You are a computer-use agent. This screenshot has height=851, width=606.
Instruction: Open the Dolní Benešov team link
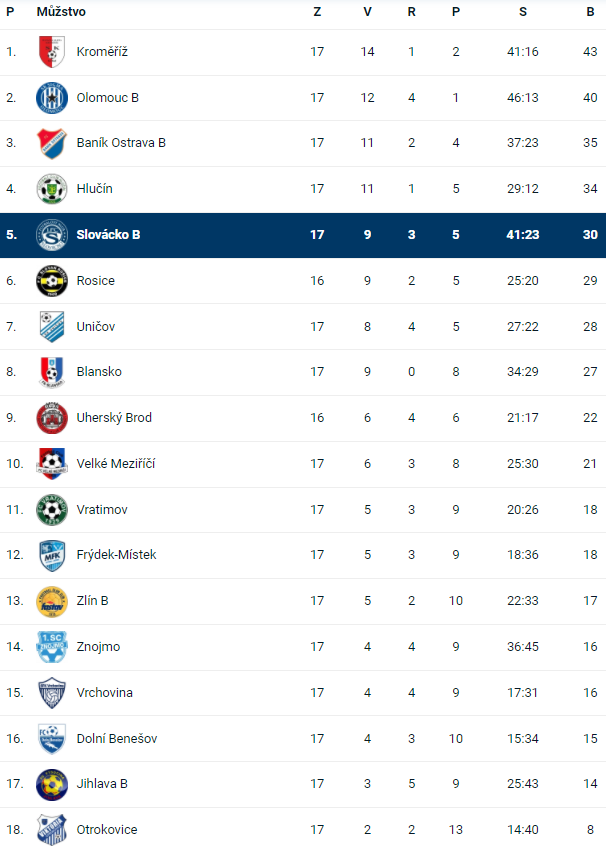coord(116,739)
